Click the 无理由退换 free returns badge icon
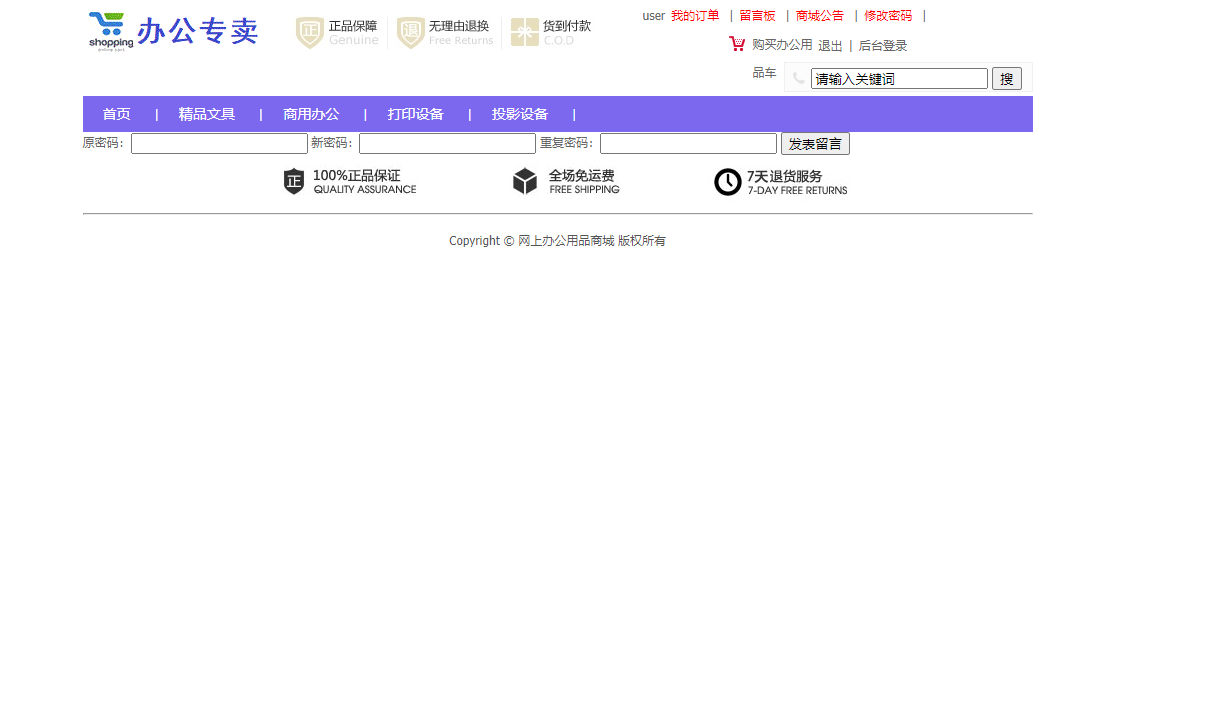 pos(410,32)
